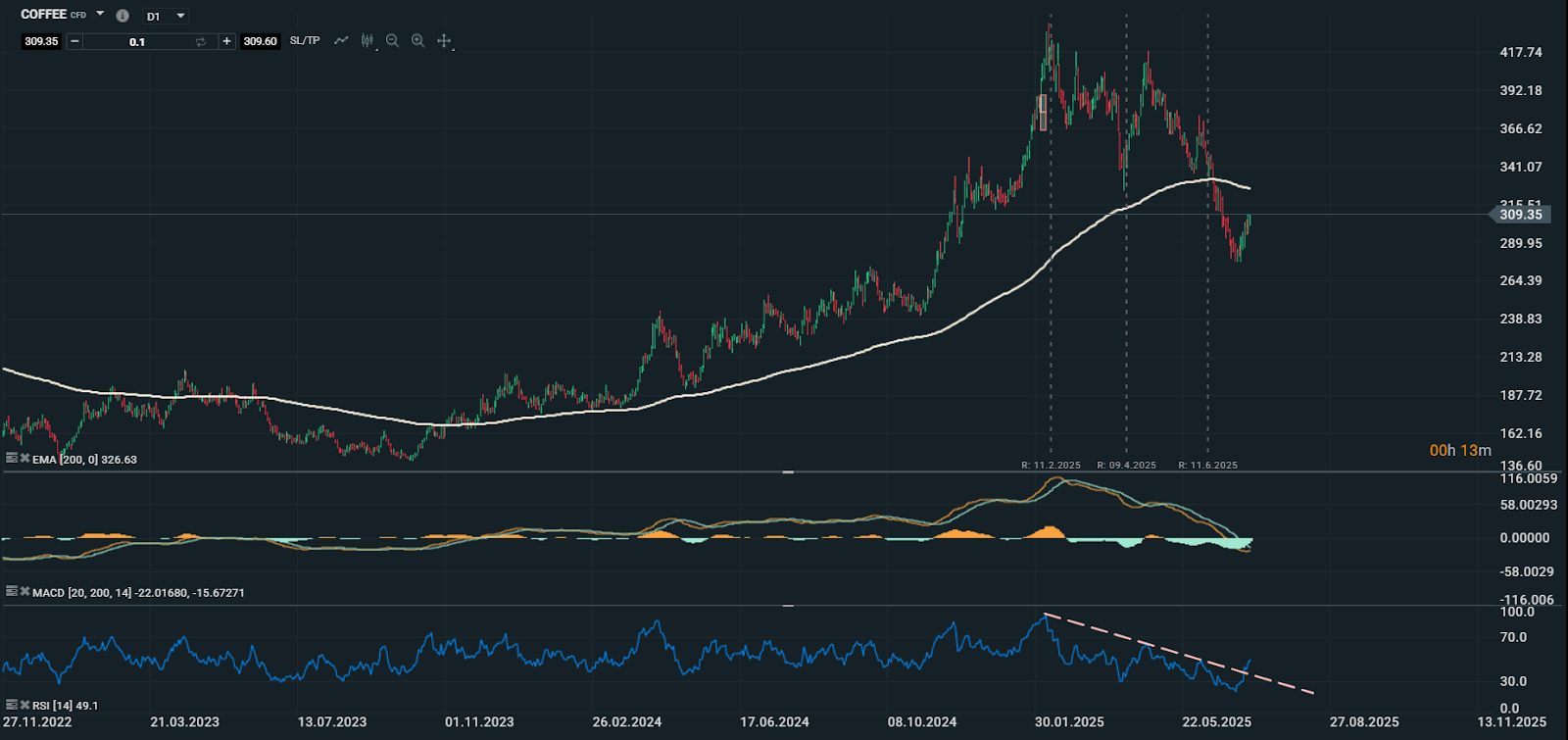Viewport: 1568px width, 740px height.
Task: Remove the RSI indicator with the X icon
Action: coord(25,704)
